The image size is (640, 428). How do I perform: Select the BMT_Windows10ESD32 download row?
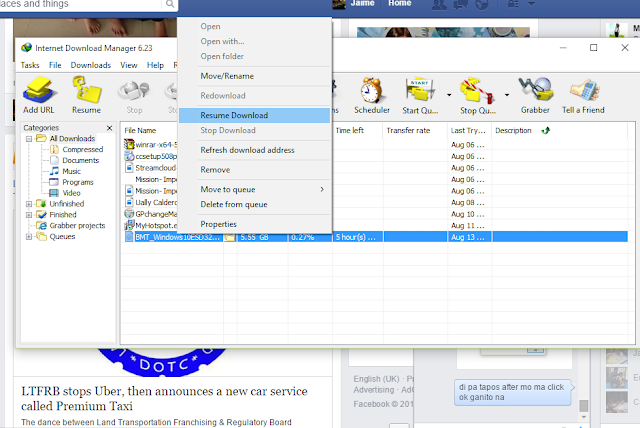point(376,237)
